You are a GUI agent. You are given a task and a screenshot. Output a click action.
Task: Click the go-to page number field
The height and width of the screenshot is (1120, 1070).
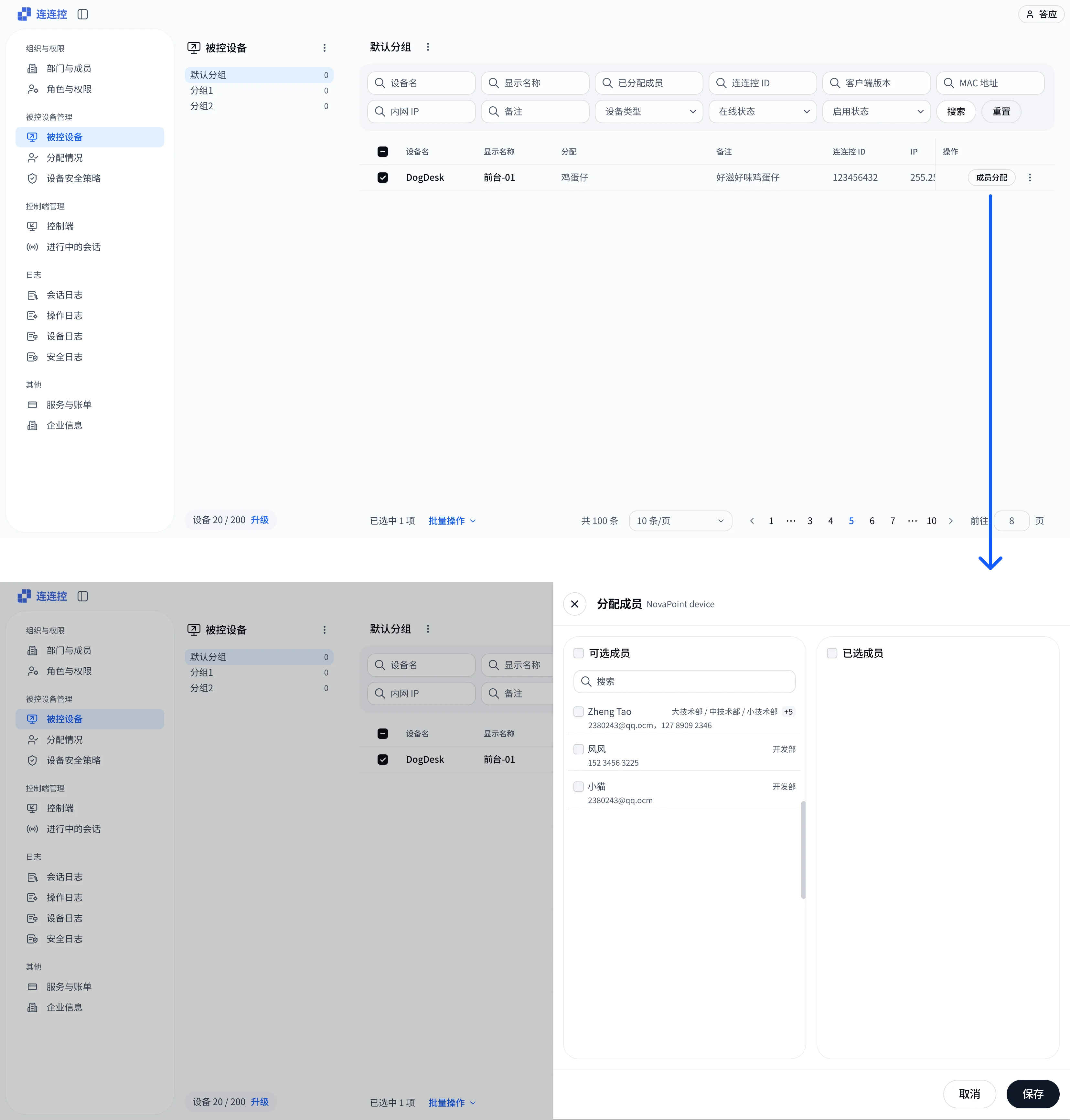point(1011,521)
